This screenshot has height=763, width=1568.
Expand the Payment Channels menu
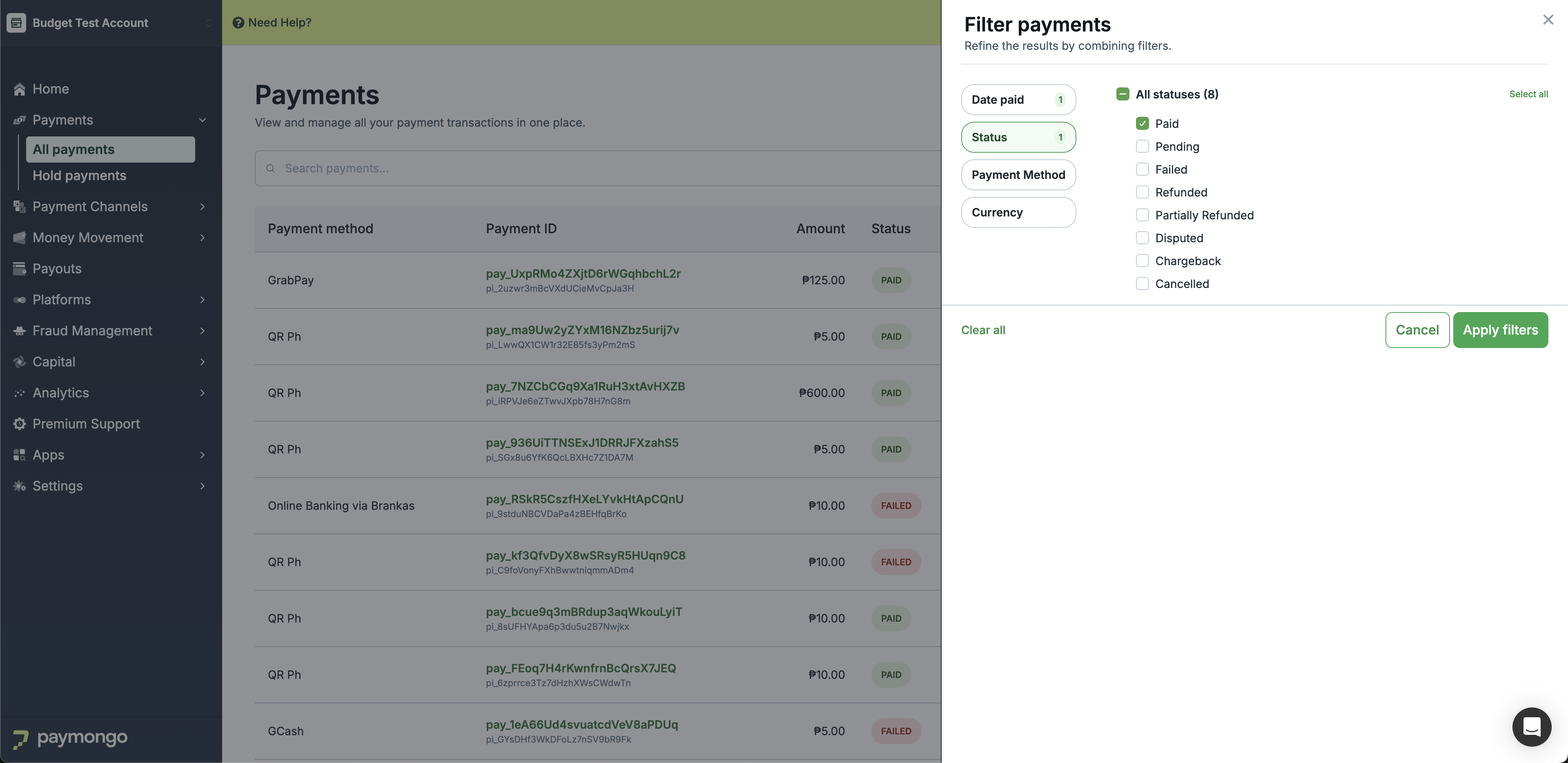(x=202, y=206)
